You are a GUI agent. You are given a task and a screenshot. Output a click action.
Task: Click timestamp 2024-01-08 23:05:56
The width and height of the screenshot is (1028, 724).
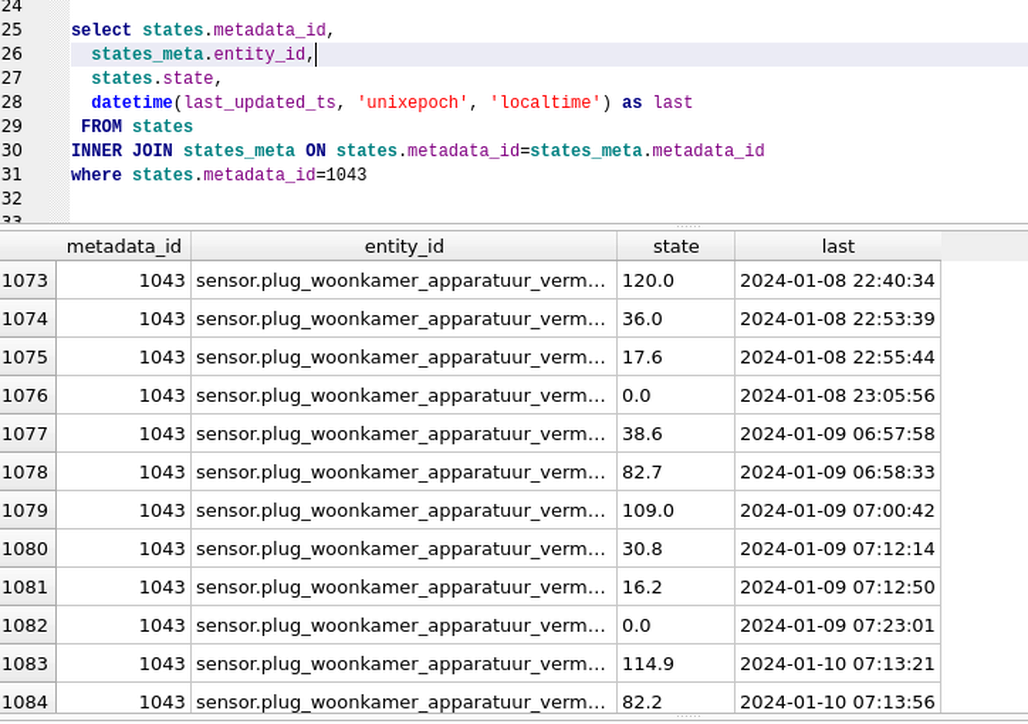tap(837, 395)
